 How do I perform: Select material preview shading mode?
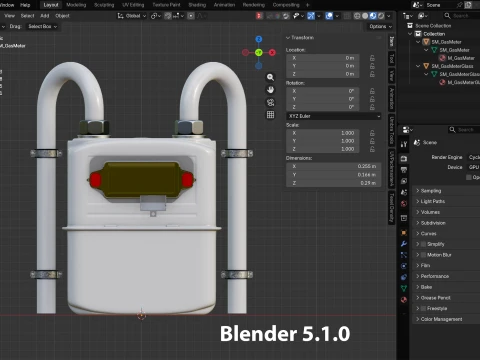373,16
